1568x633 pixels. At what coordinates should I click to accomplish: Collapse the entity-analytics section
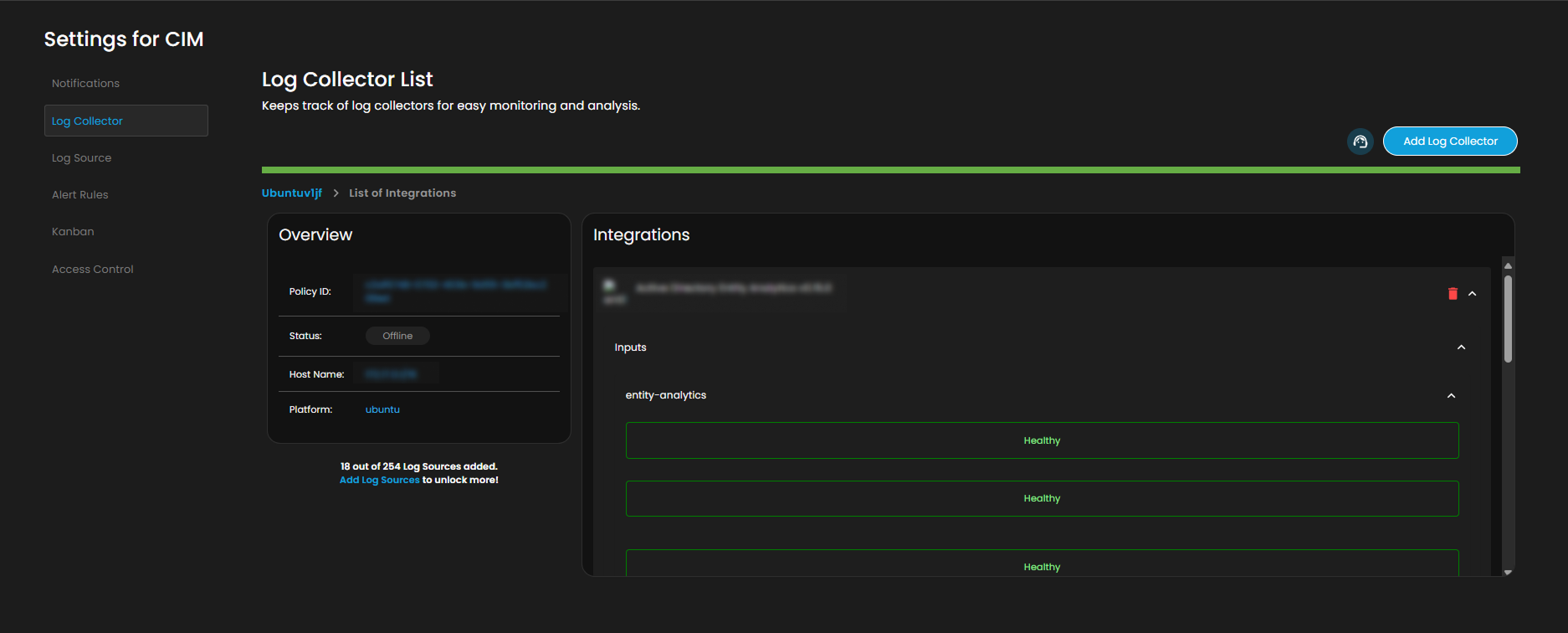tap(1451, 396)
